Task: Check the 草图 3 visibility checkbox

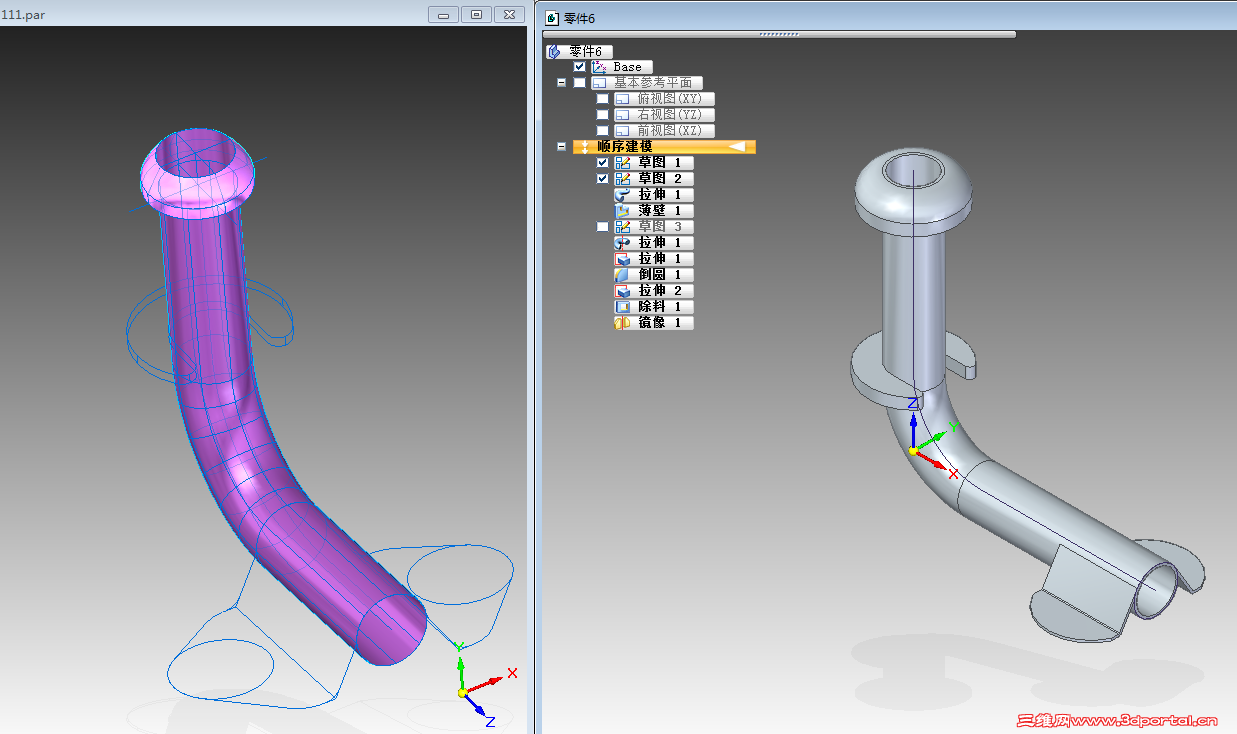Action: (x=602, y=227)
